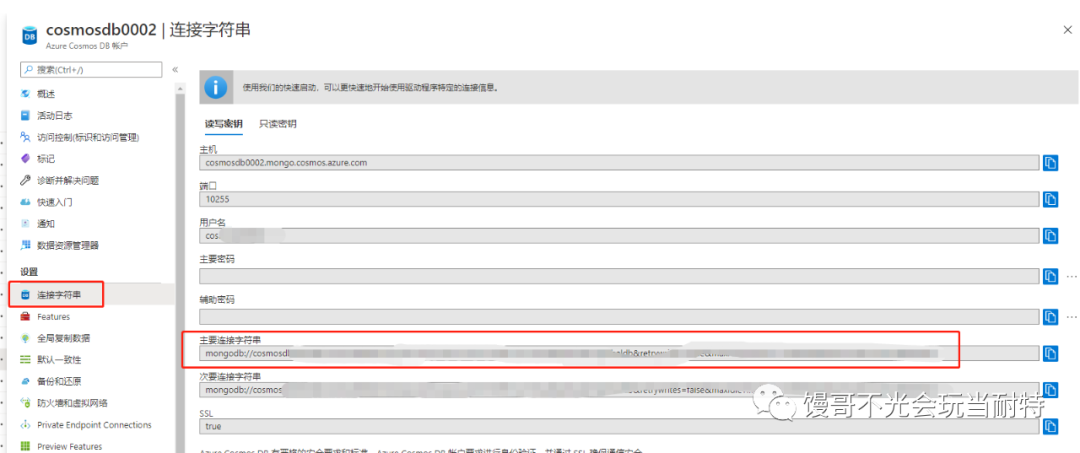This screenshot has width=1080, height=453.
Task: Click the secondary password (辅助密码) field
Action: [x=619, y=317]
